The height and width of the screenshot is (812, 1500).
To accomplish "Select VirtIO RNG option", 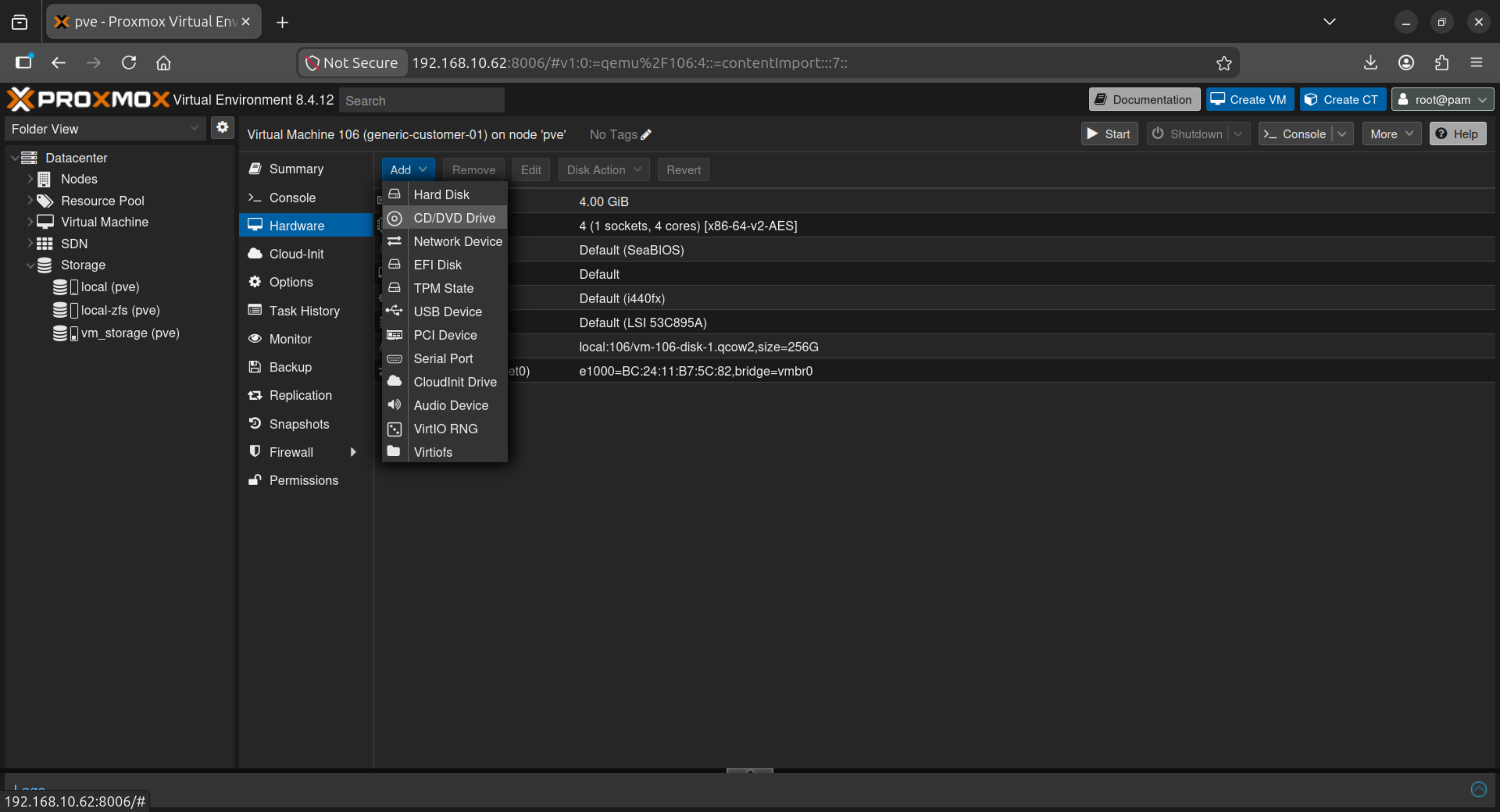I will click(x=444, y=428).
